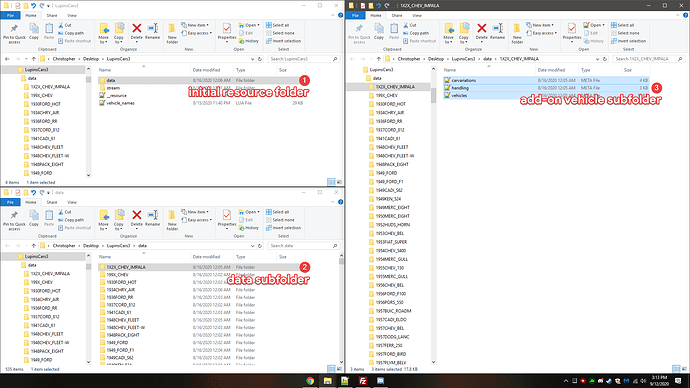This screenshot has width=690, height=388.
Task: Expand address history dropdown in LupinoCars3 window
Action: [253, 59]
